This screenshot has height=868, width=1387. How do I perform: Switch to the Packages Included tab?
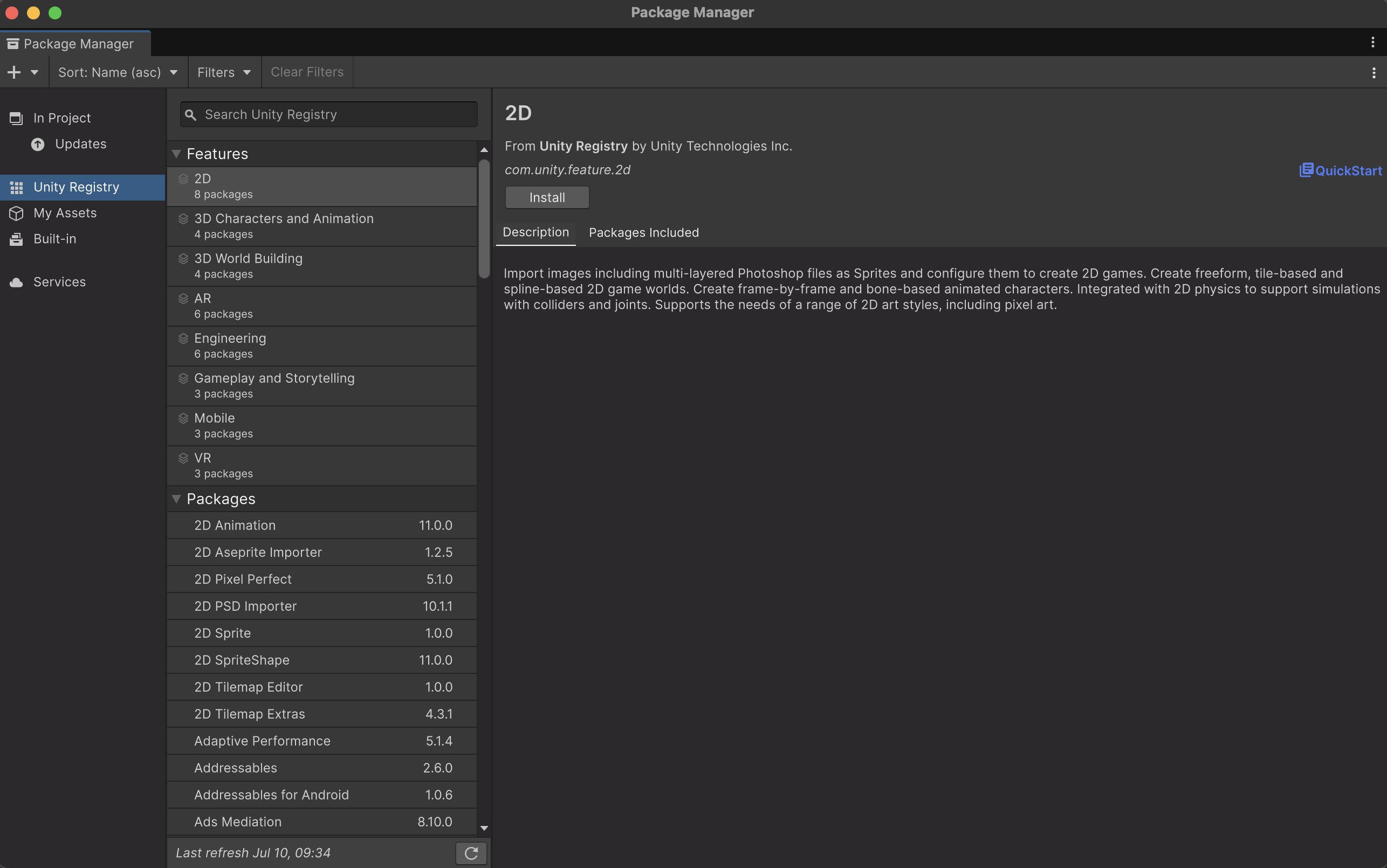click(x=643, y=232)
